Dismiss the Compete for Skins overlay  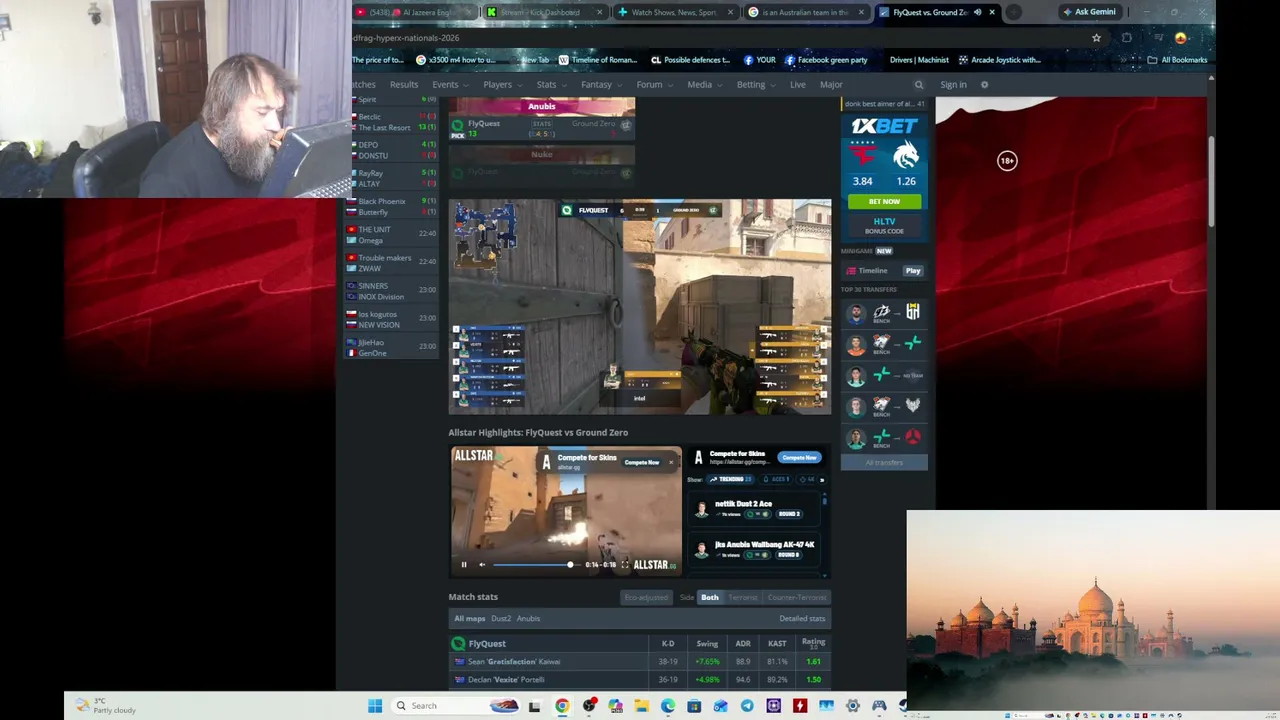tap(671, 462)
